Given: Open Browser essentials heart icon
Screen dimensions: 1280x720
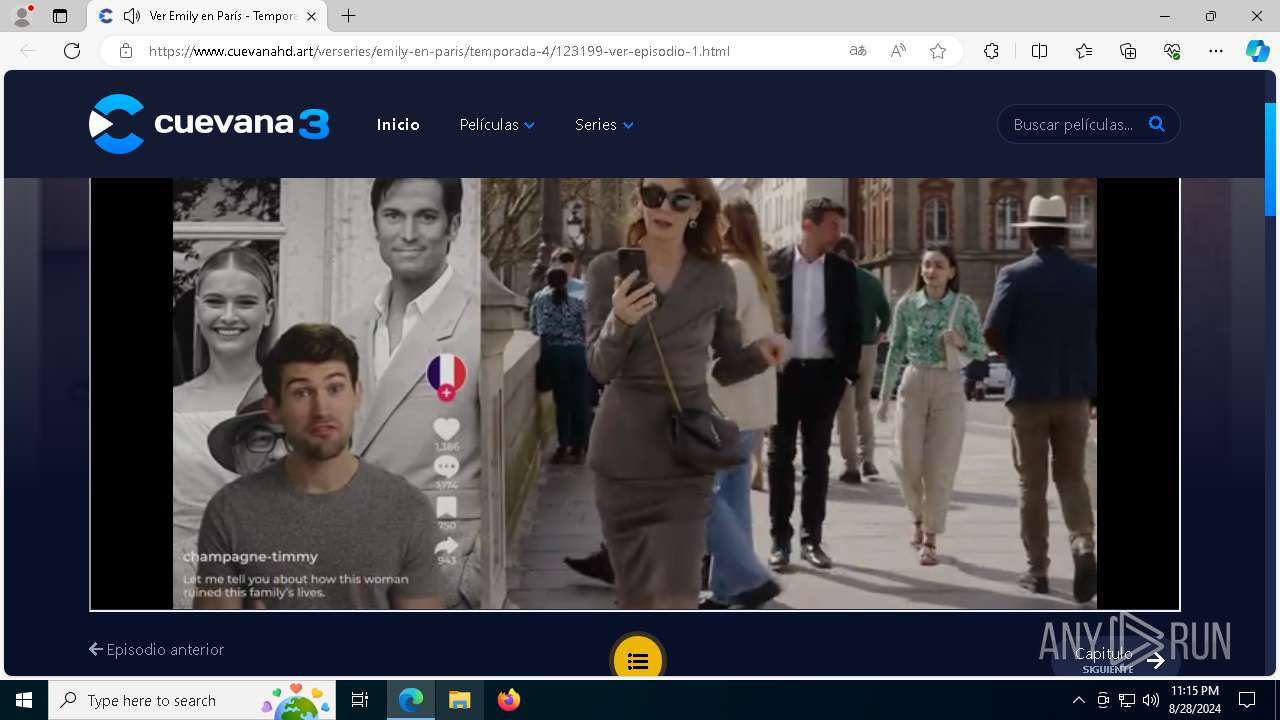Looking at the screenshot, I should pos(1172,51).
